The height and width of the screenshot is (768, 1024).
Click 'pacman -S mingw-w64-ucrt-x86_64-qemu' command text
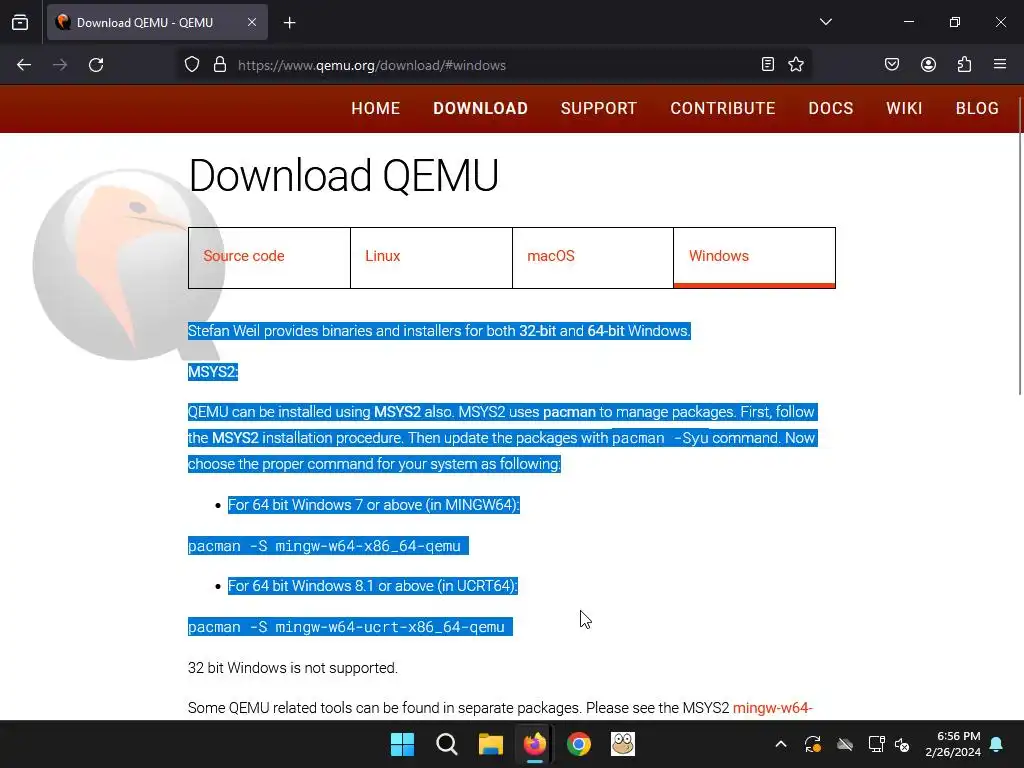click(x=346, y=627)
